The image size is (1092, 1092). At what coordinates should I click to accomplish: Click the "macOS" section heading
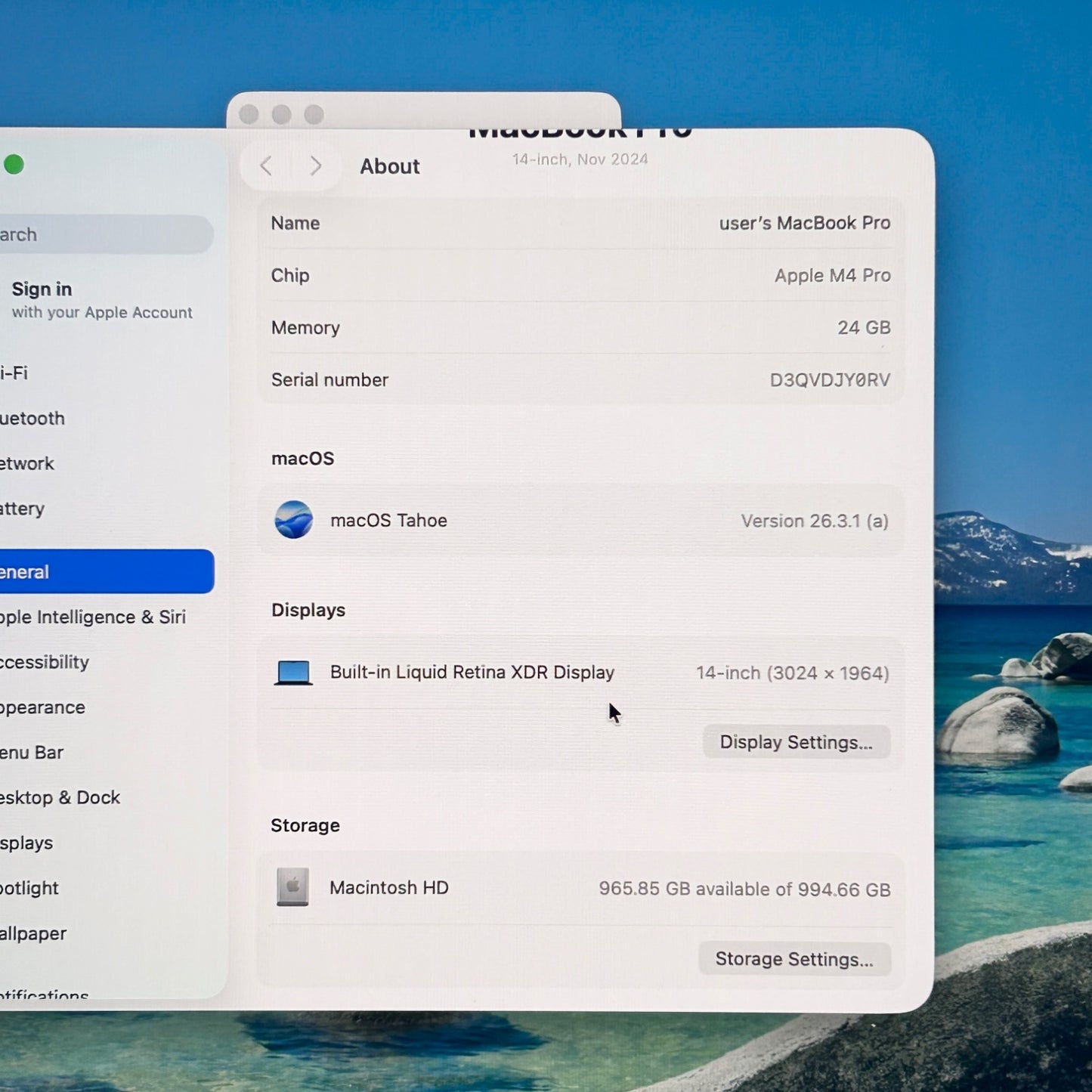pos(302,459)
